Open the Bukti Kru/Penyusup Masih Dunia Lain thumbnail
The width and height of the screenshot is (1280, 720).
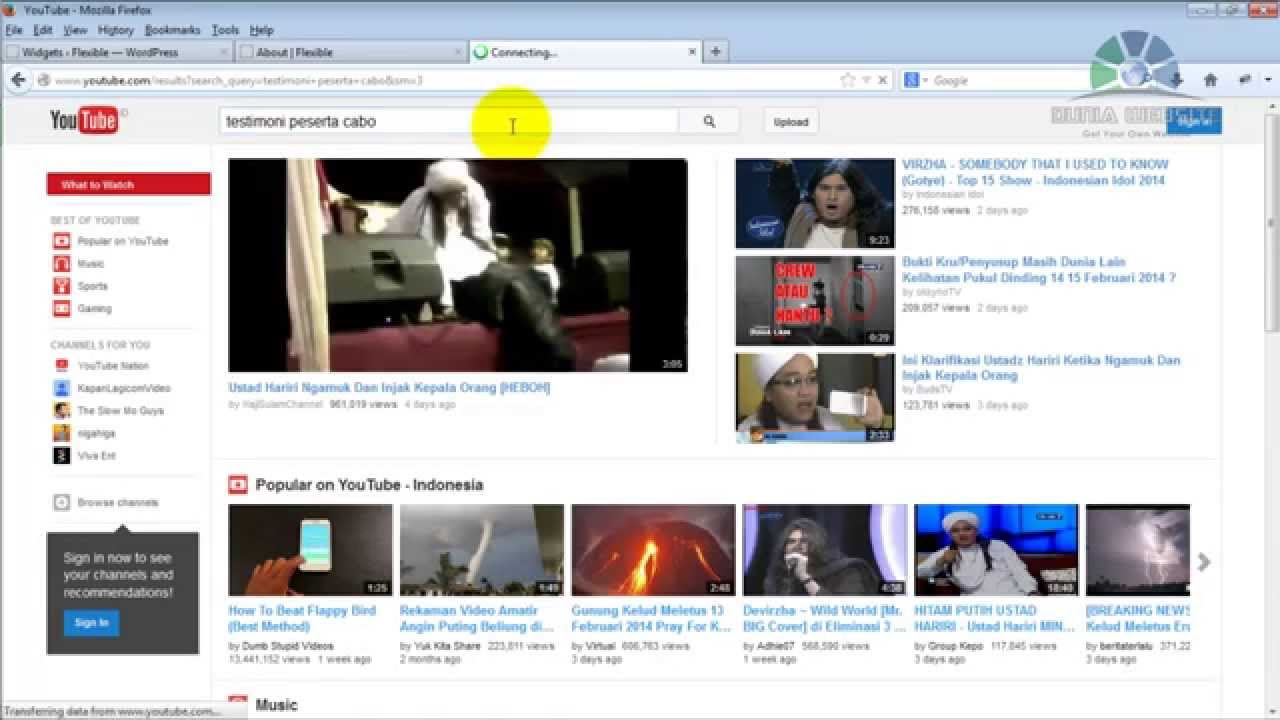coord(815,301)
